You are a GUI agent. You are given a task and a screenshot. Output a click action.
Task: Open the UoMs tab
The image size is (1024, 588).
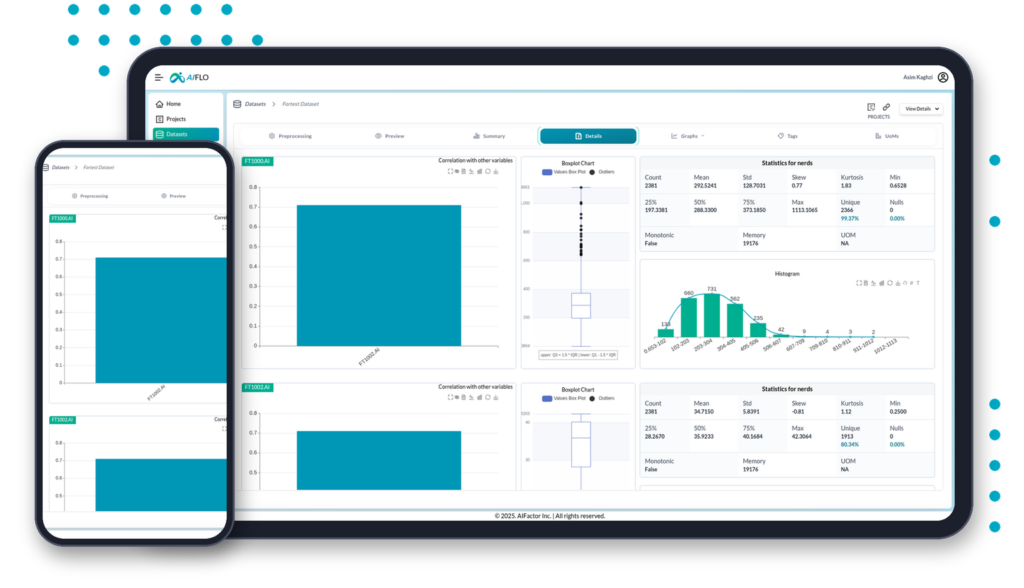click(887, 136)
